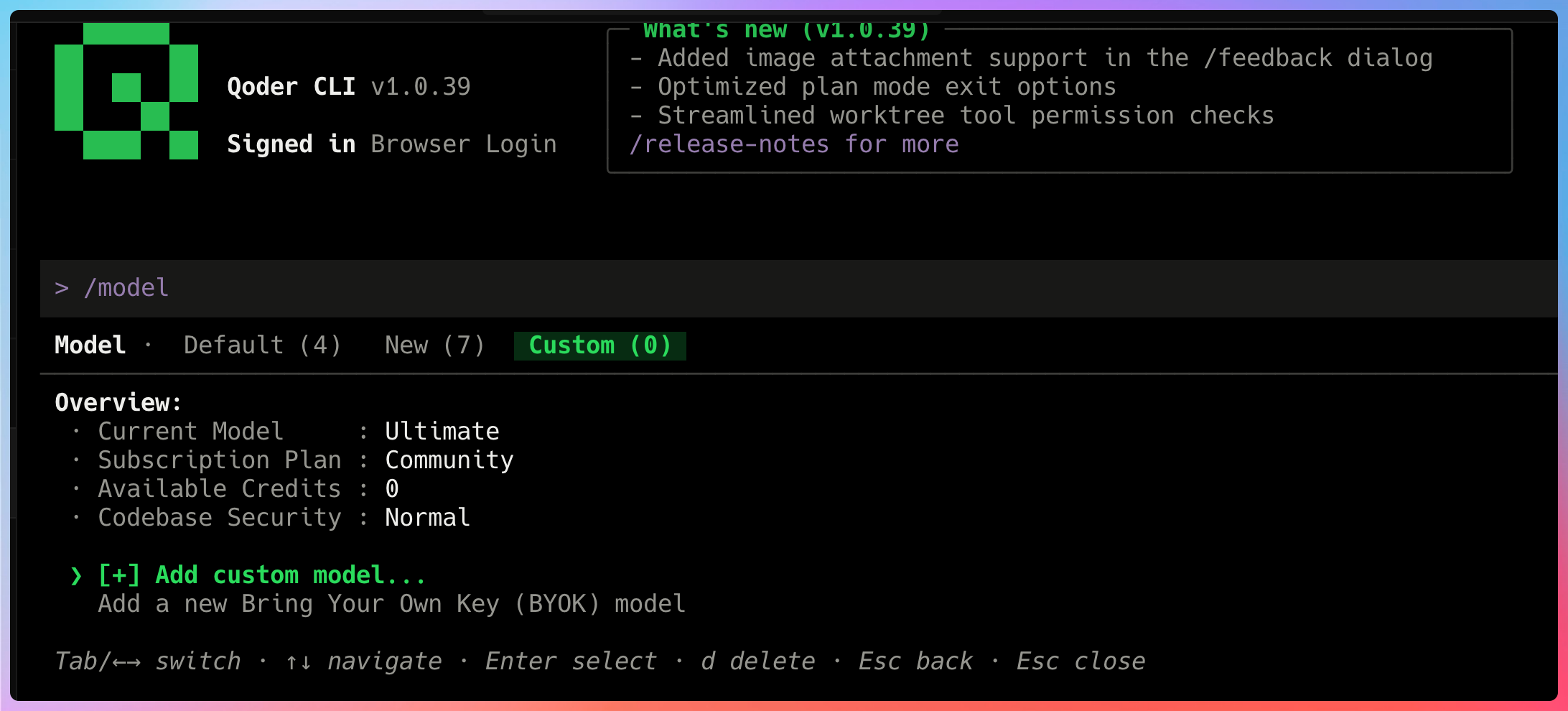1568x711 pixels.
Task: Click the What's new heading
Action: tap(787, 30)
